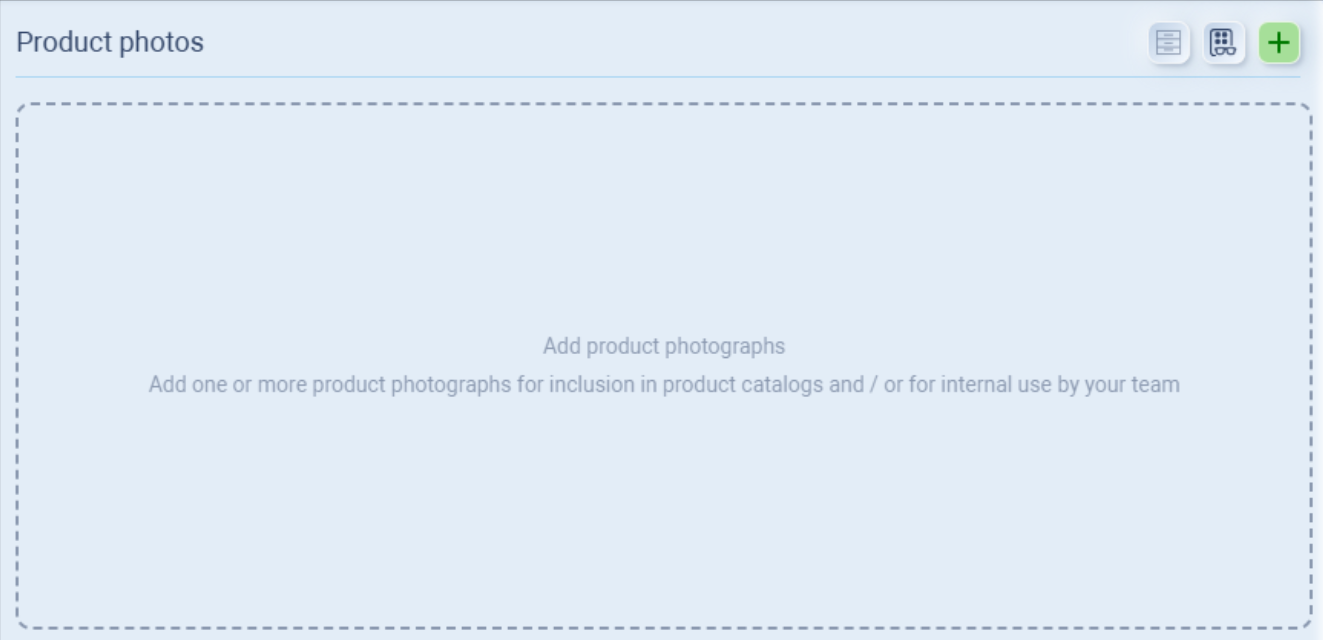Image resolution: width=1323 pixels, height=640 pixels.
Task: Click the middle icon in section header
Action: coord(1224,43)
